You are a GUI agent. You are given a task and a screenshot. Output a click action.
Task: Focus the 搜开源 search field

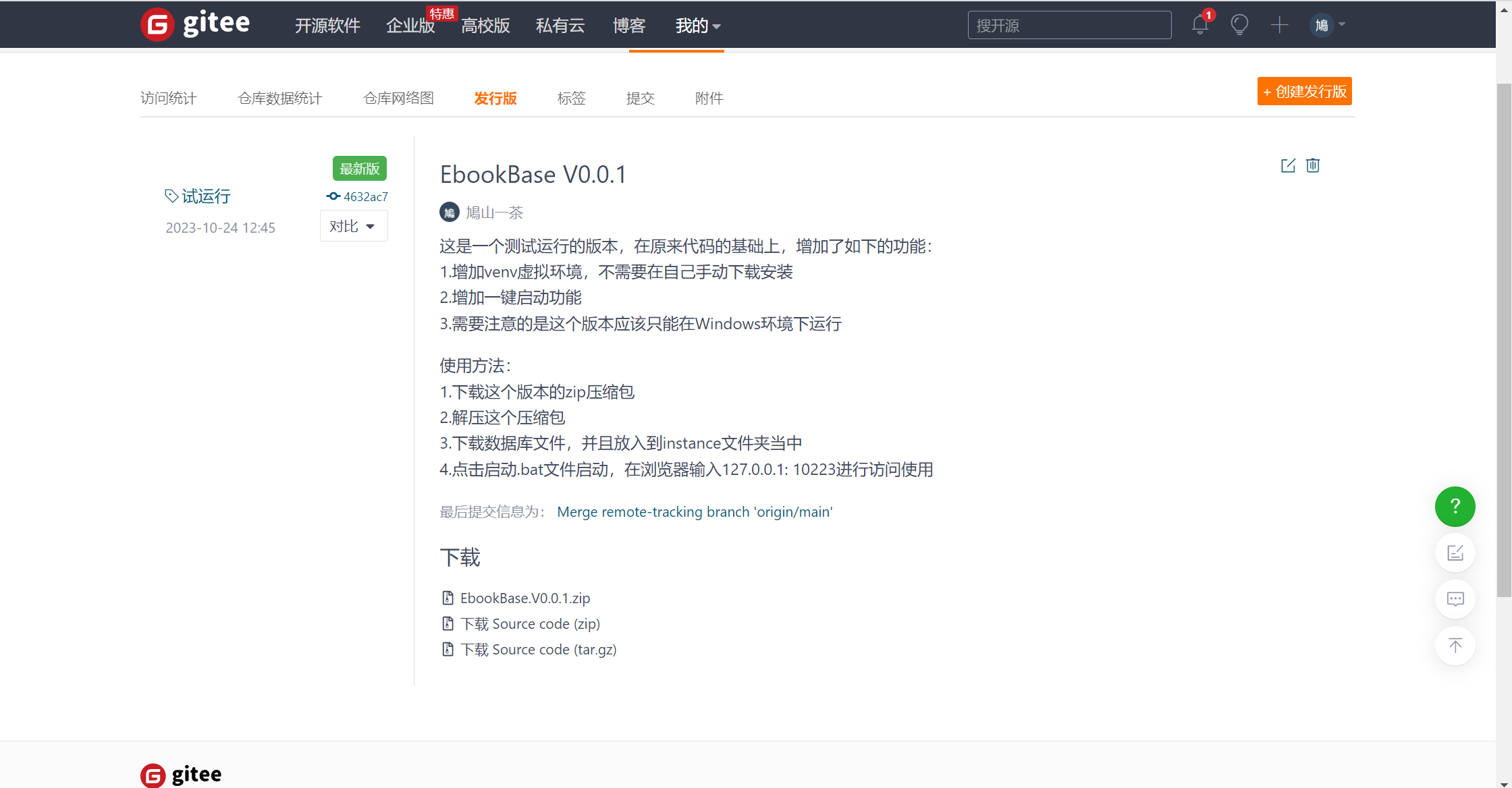1069,25
